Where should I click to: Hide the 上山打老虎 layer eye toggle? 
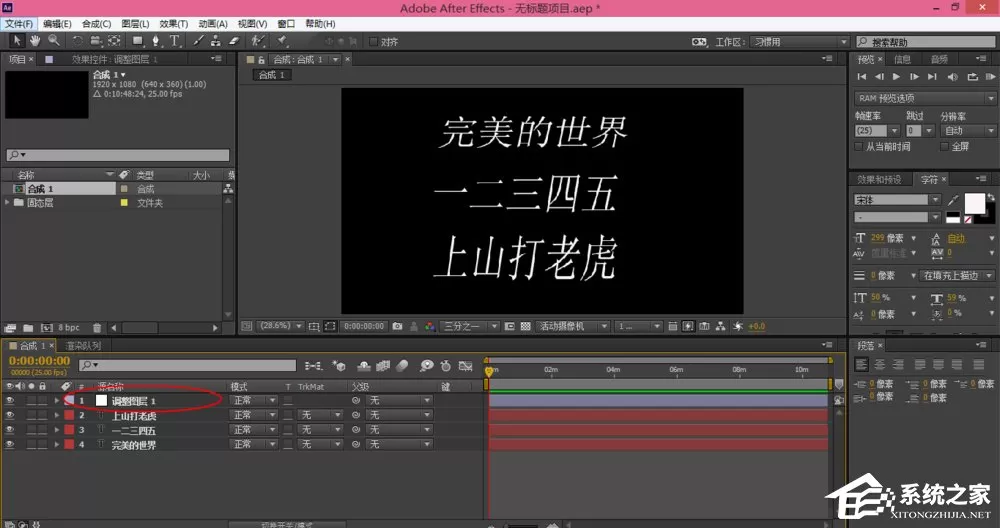click(10, 415)
